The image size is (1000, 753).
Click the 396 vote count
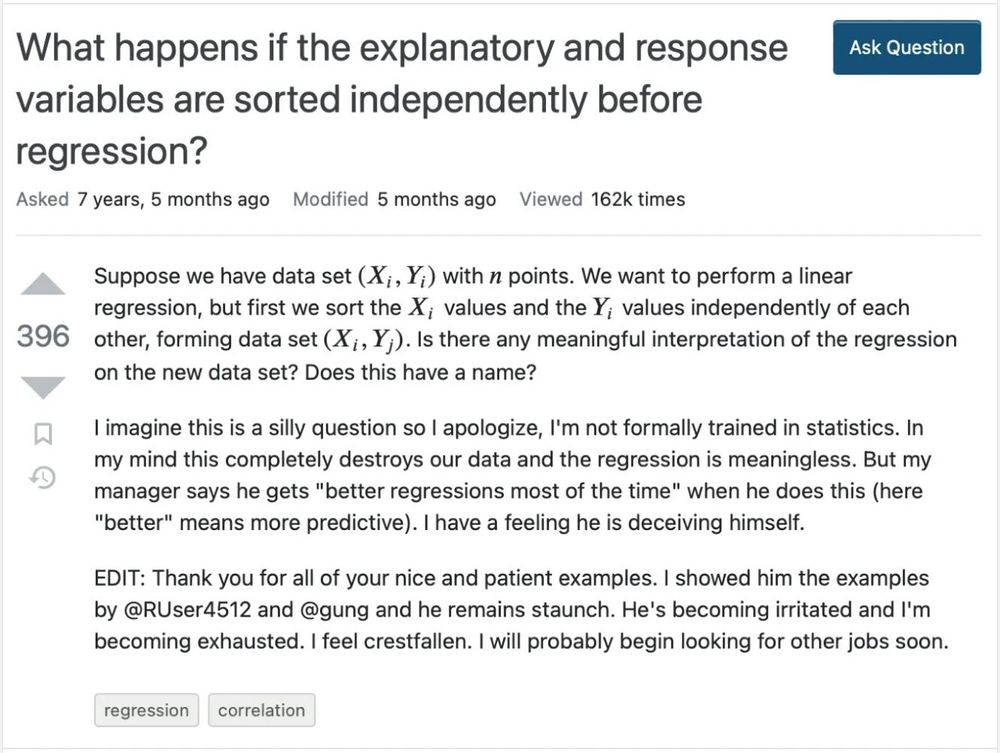(x=43, y=336)
